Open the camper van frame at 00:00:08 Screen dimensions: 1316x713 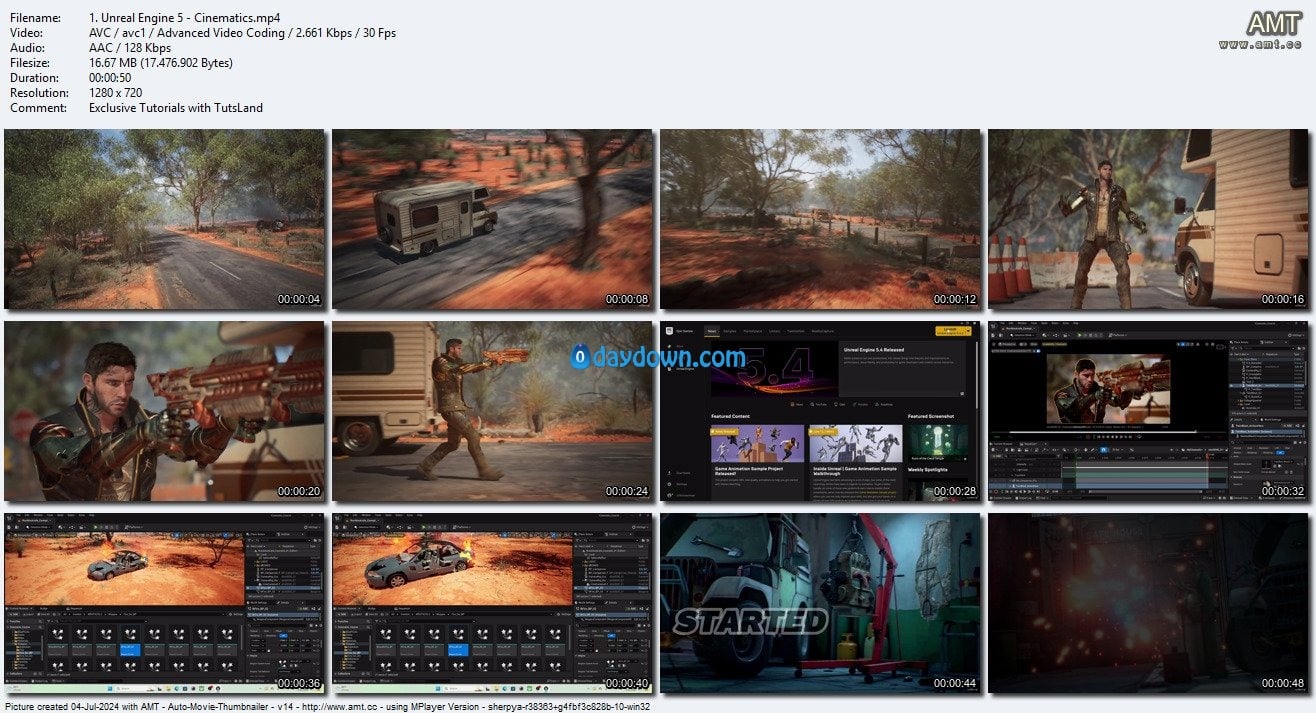click(x=493, y=219)
